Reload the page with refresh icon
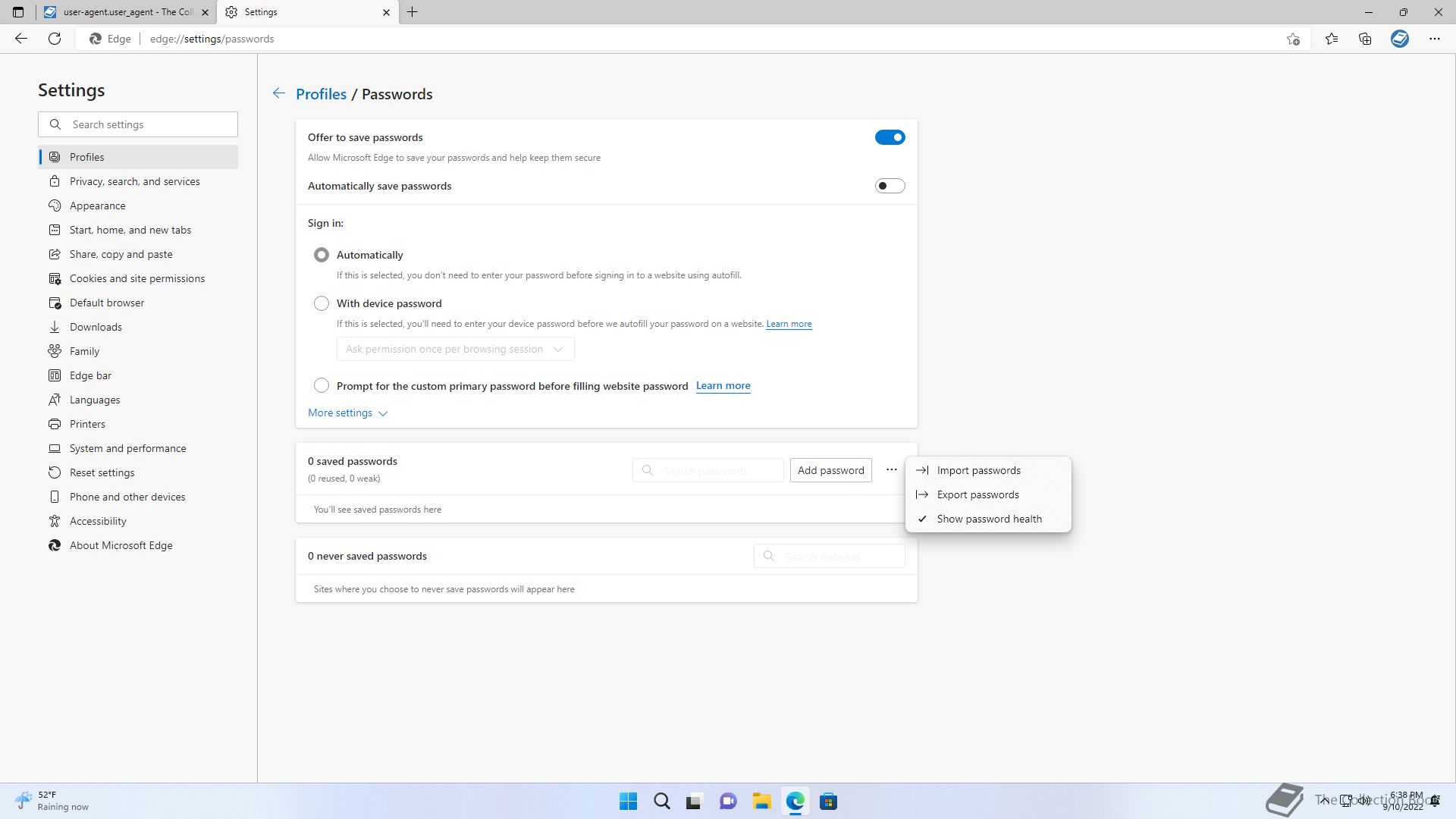This screenshot has height=819, width=1456. tap(55, 39)
